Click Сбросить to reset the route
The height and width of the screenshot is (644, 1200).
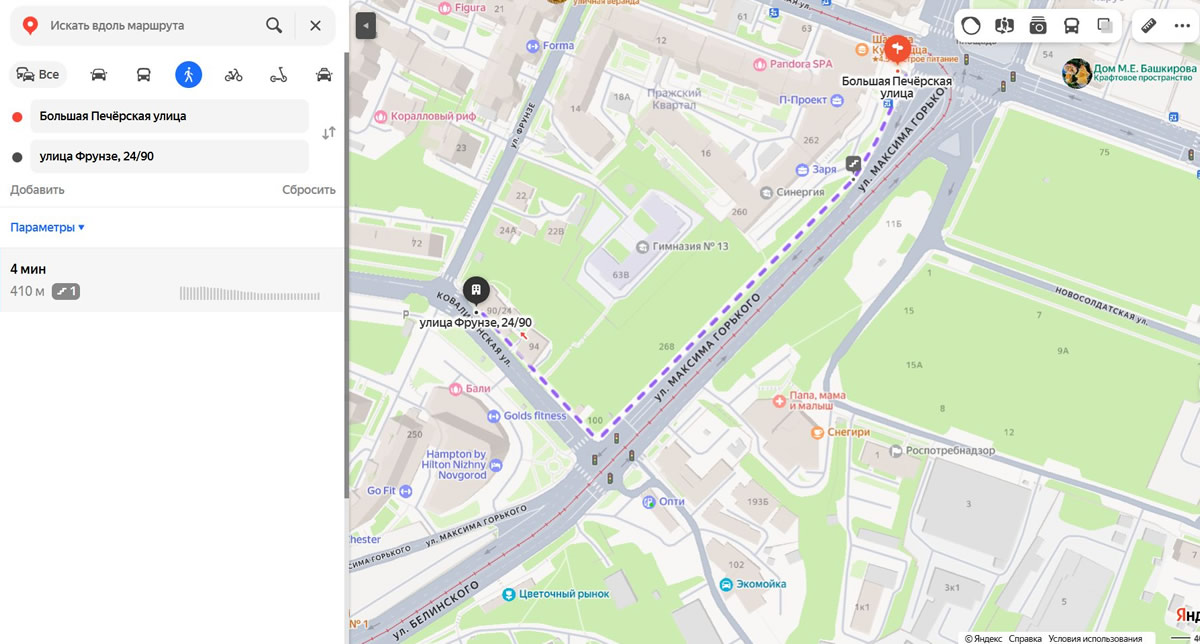point(309,190)
